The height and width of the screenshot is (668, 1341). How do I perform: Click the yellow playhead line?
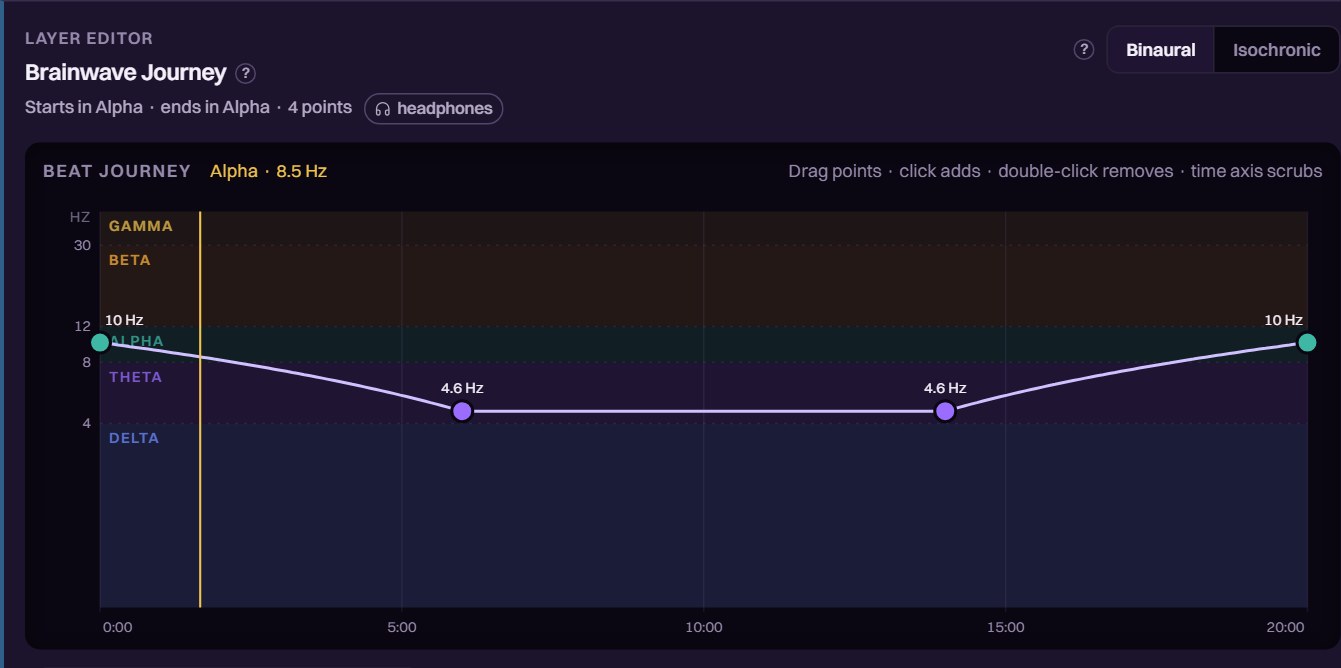coord(201,409)
